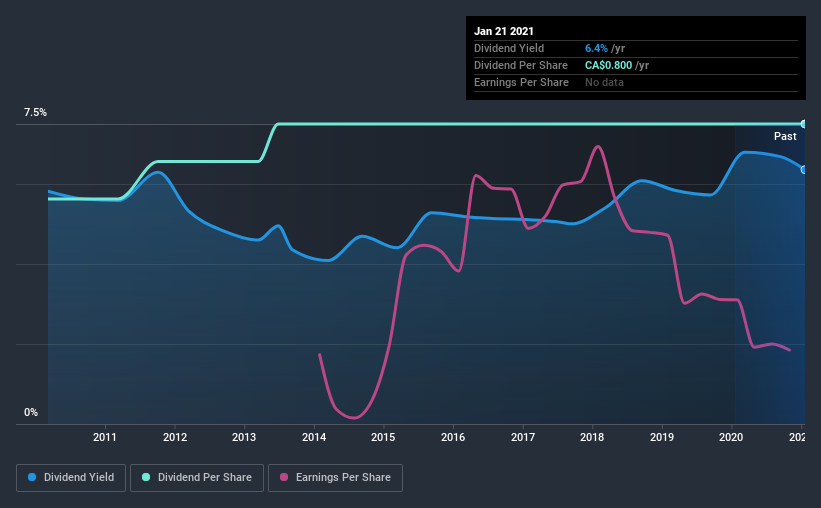Click the 7.5% y-axis label

pyautogui.click(x=35, y=113)
